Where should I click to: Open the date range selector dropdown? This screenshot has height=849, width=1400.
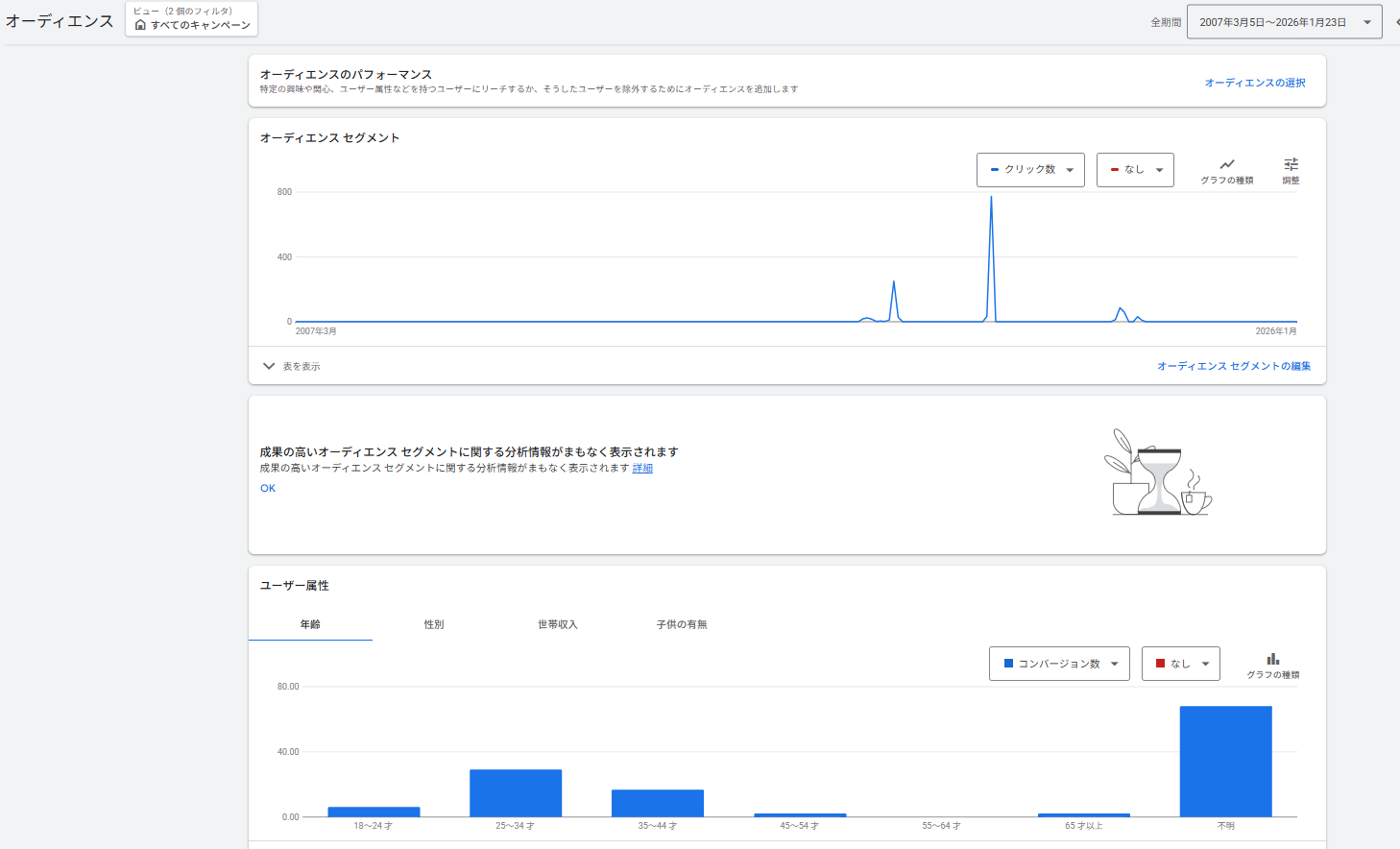pos(1284,22)
